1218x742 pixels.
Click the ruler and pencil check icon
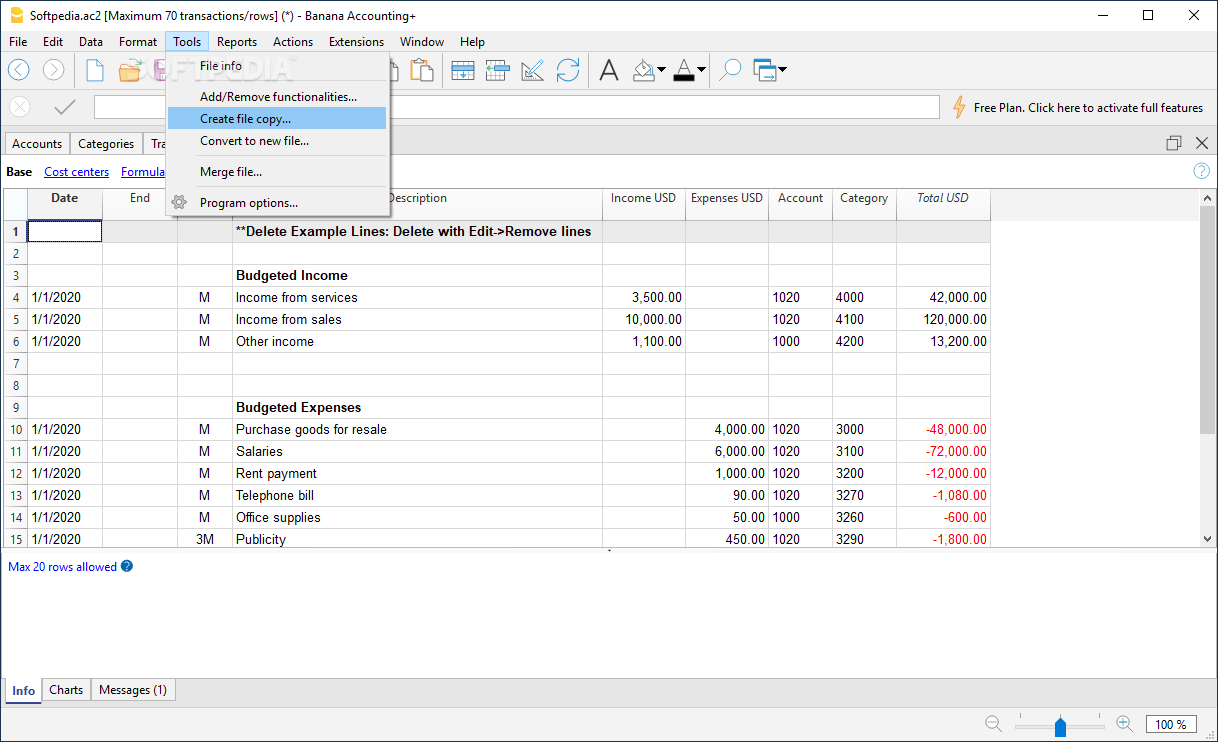coord(533,70)
